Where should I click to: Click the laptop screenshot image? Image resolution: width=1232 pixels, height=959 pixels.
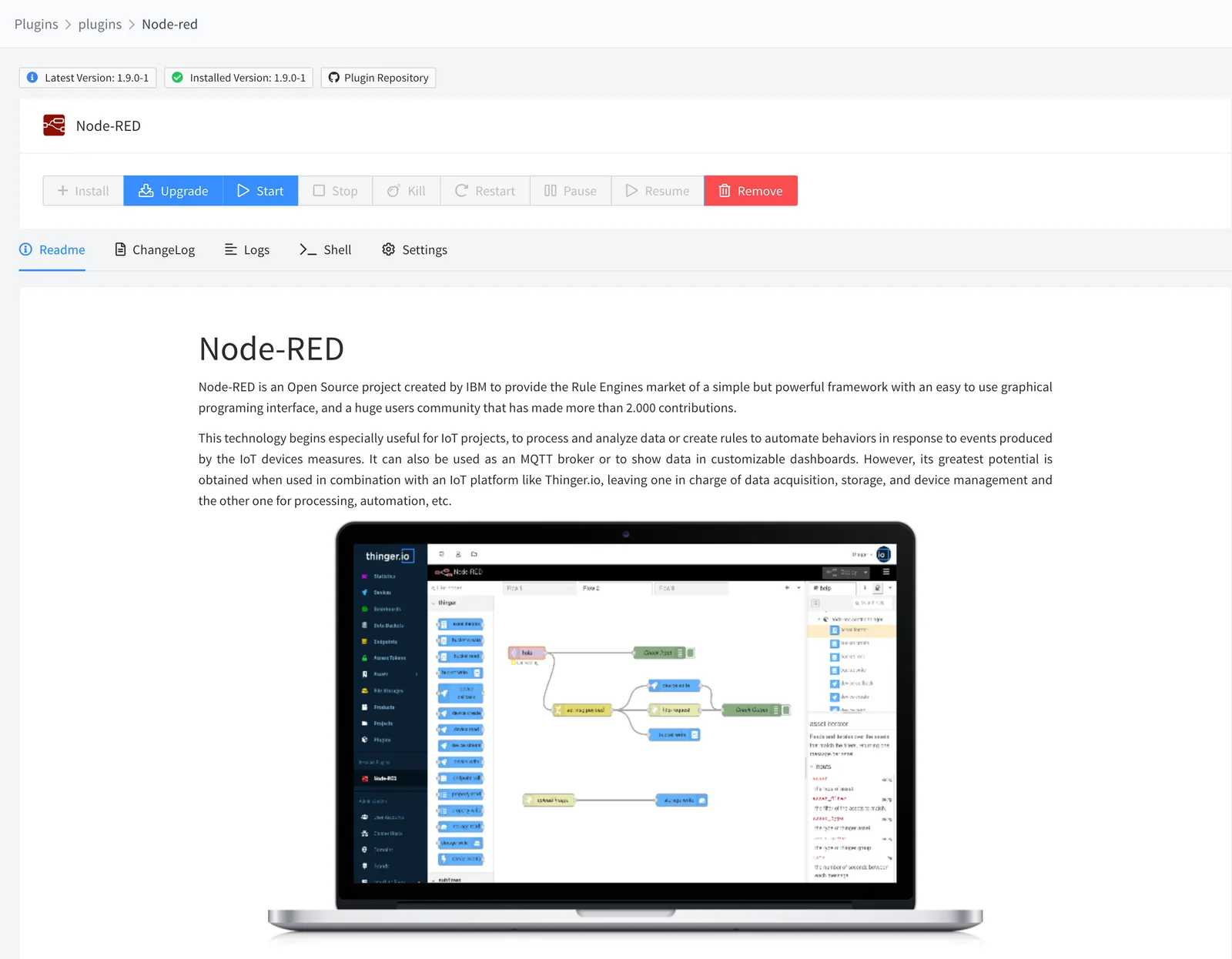click(625, 730)
